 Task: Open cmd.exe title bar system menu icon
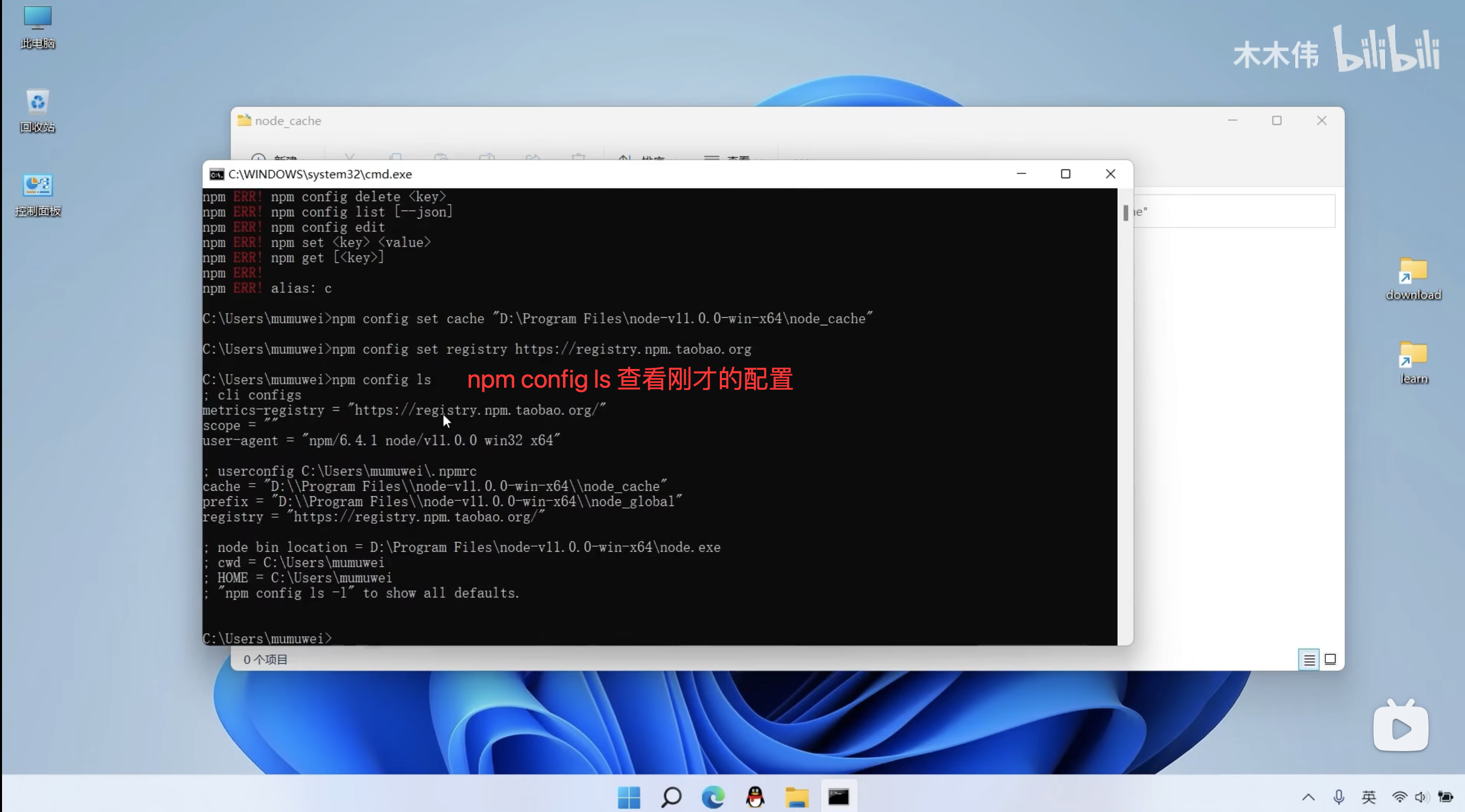(217, 174)
